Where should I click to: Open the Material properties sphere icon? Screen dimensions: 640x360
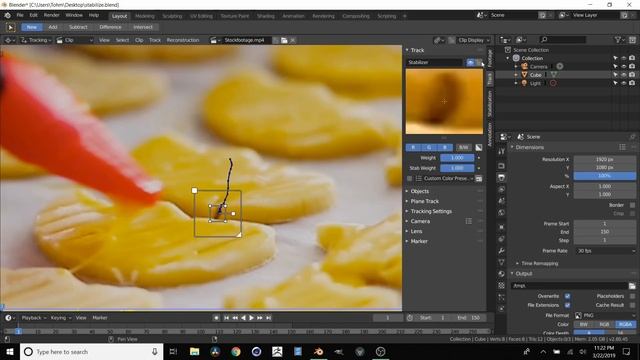click(501, 274)
